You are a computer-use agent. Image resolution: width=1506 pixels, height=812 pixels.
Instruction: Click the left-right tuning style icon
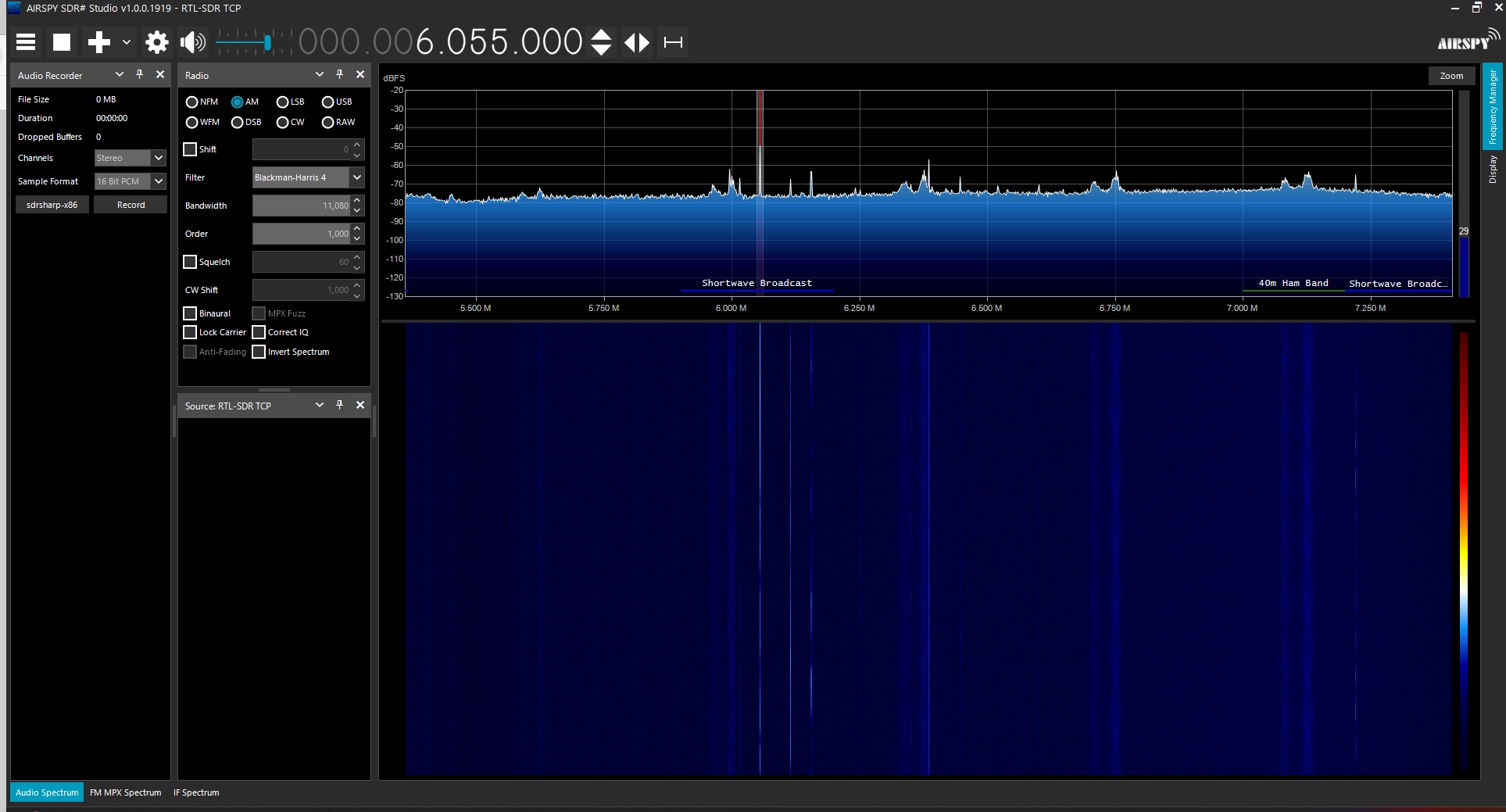[637, 42]
